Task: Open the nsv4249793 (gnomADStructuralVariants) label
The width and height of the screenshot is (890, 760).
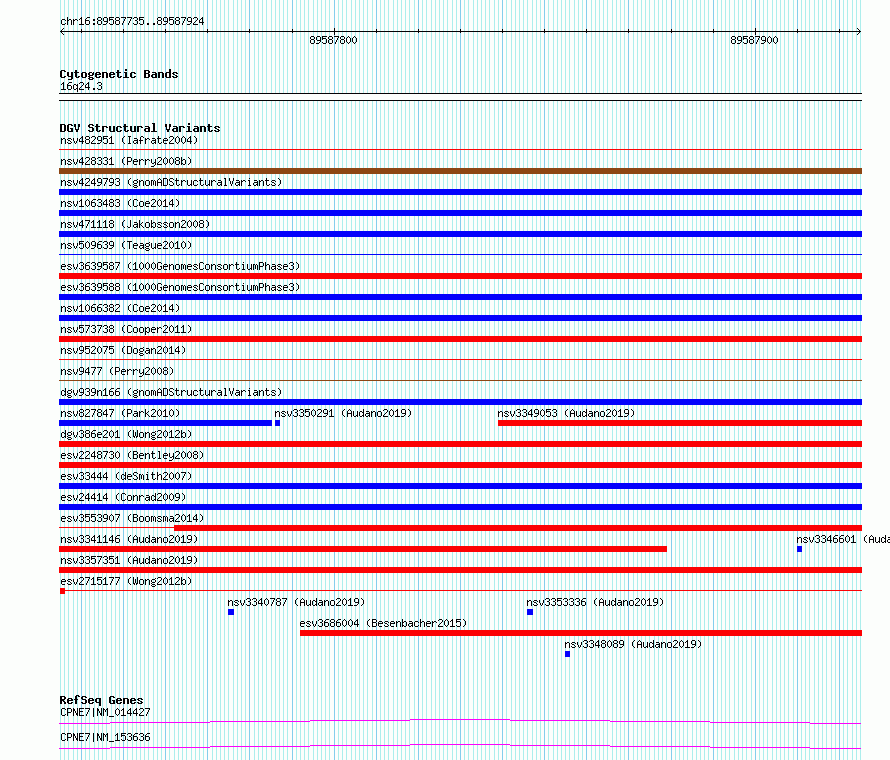Action: (171, 182)
